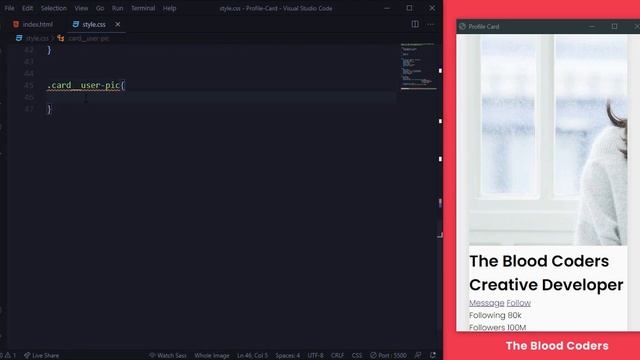Click the notifications icon in status bar
The image size is (640, 360).
coord(433,356)
